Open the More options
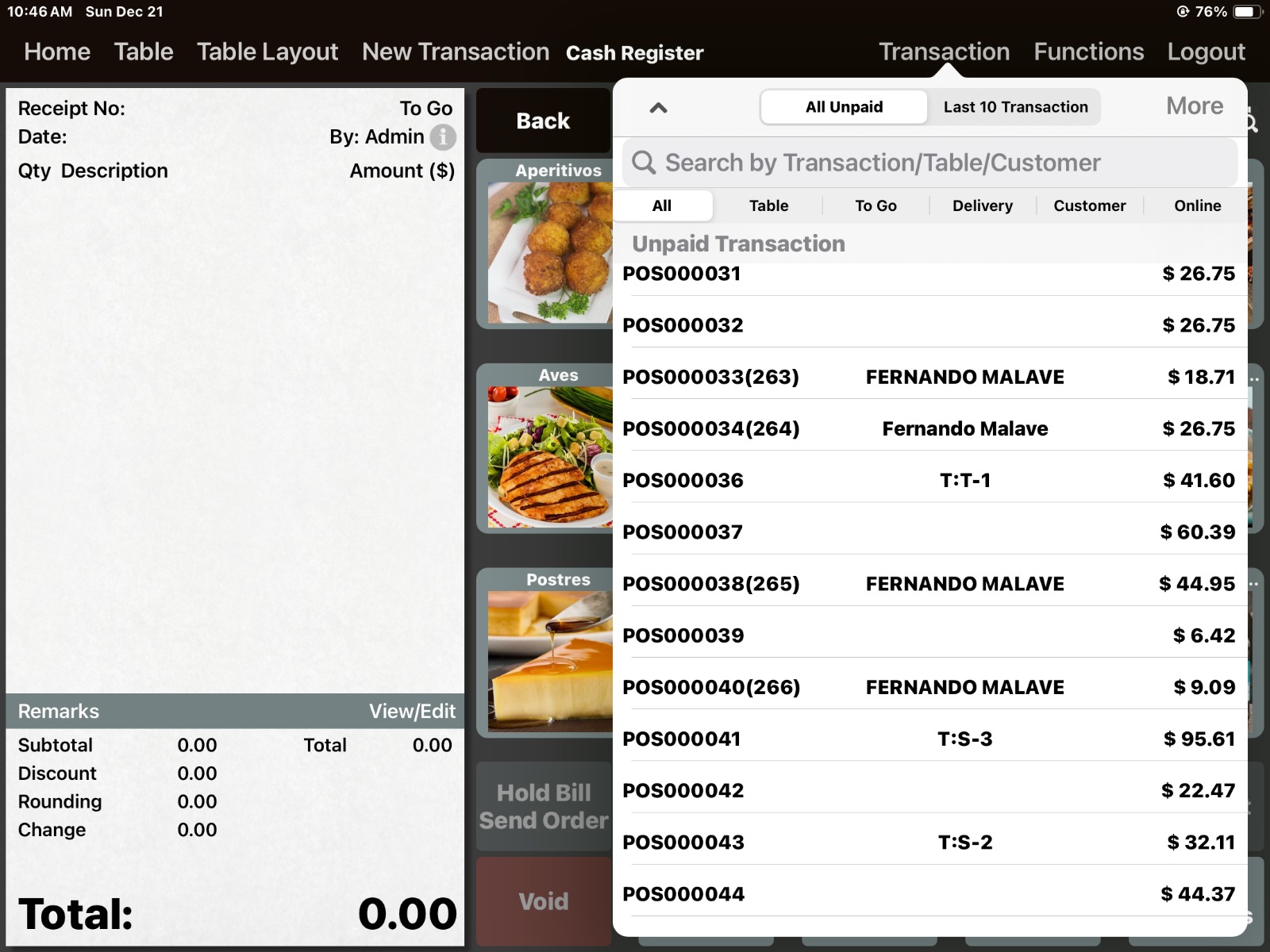1270x952 pixels. 1194,106
